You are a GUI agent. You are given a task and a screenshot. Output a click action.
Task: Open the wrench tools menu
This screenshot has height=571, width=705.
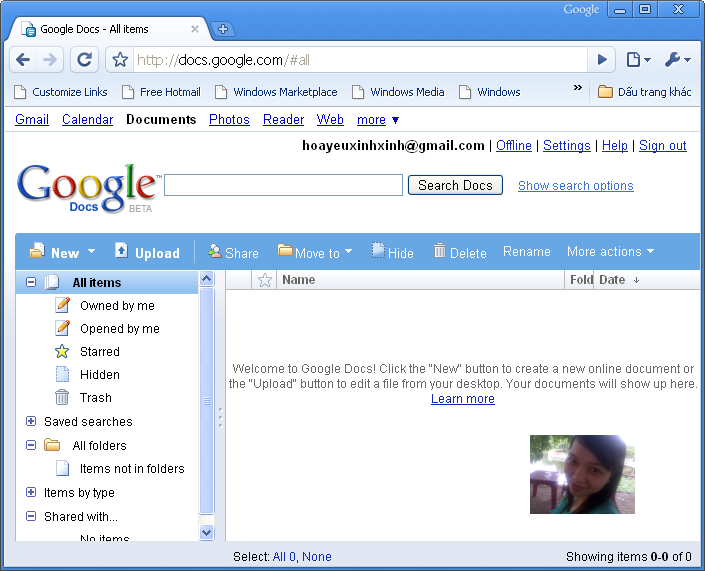point(678,60)
